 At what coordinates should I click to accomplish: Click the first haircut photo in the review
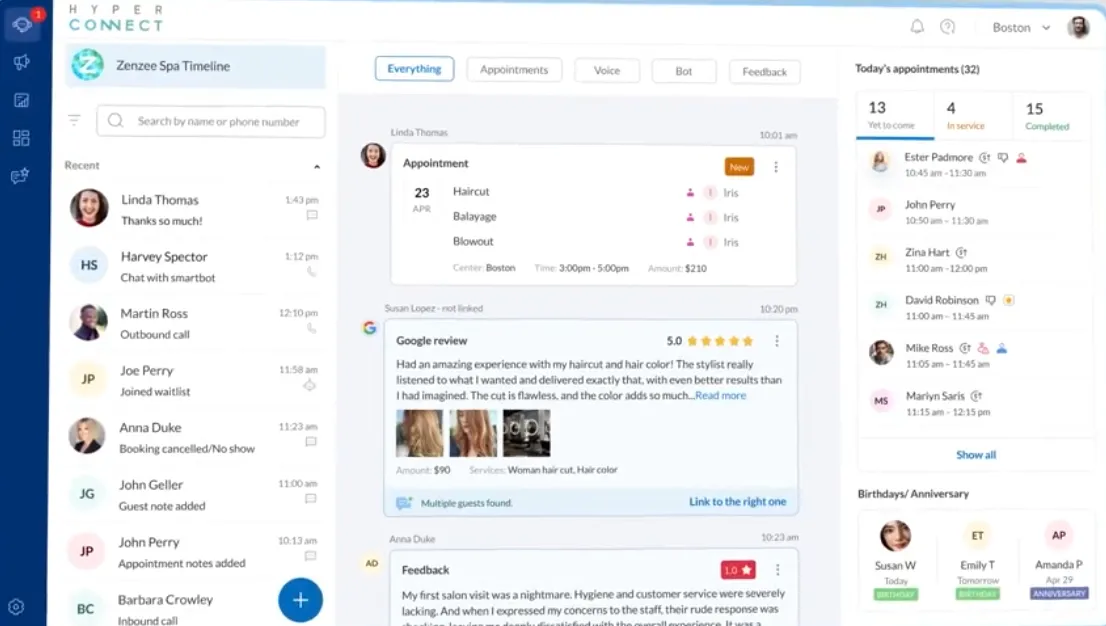417,435
